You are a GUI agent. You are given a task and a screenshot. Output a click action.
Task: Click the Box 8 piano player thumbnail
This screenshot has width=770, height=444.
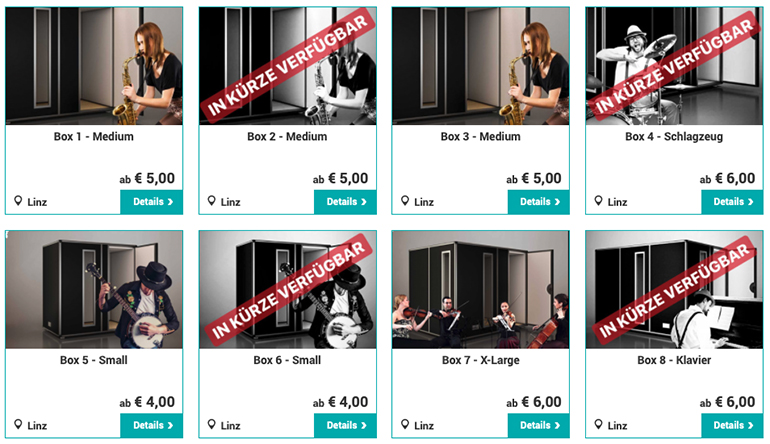click(x=674, y=290)
